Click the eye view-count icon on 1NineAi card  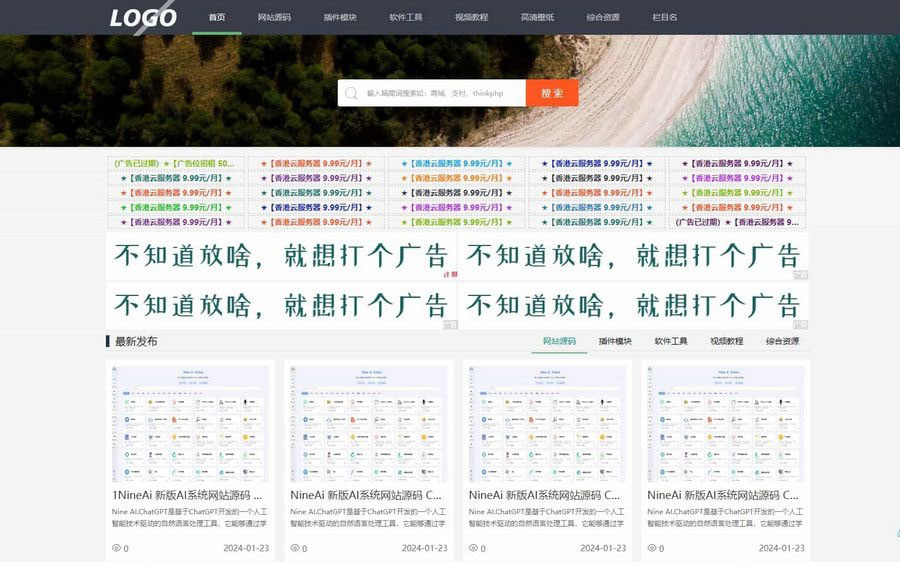point(117,548)
